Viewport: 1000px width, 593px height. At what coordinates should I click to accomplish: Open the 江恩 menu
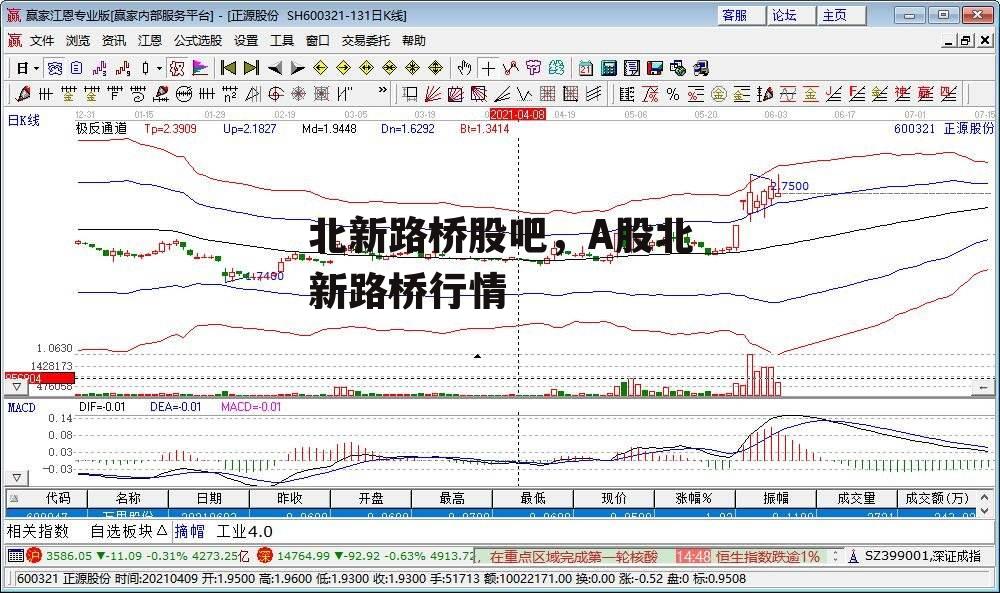150,41
